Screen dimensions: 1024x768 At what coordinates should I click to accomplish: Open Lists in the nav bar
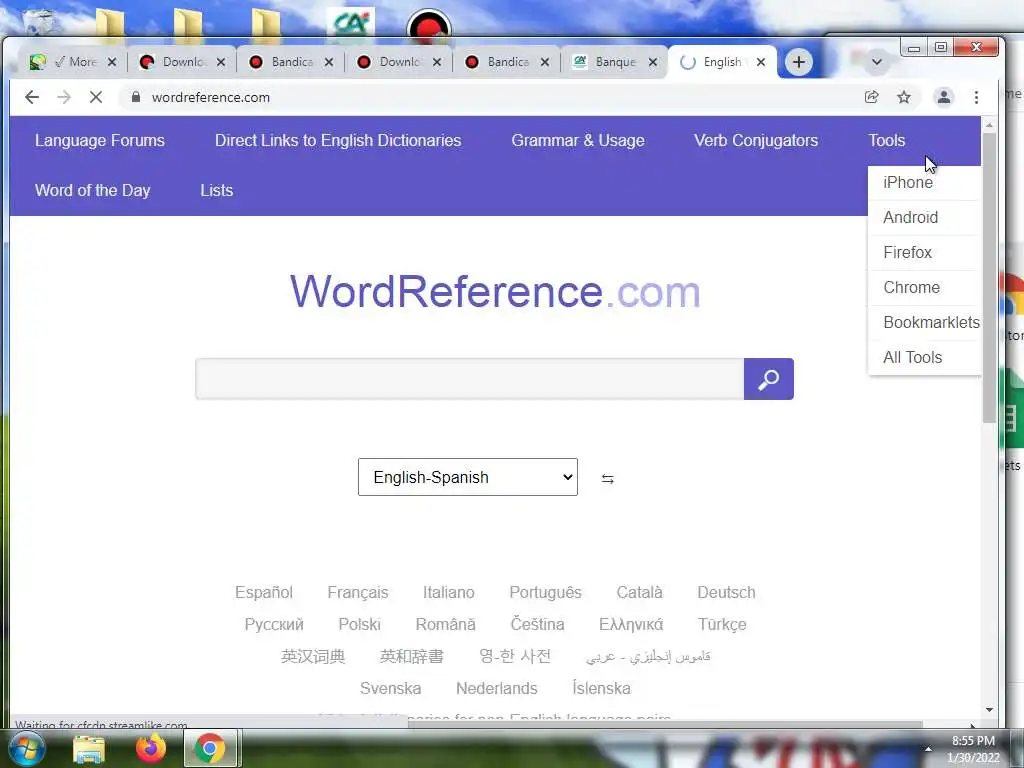tap(217, 191)
